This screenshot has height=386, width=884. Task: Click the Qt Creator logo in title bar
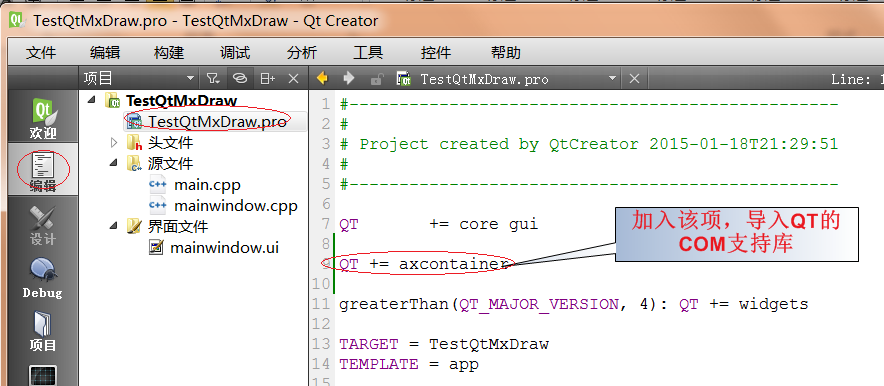point(18,21)
